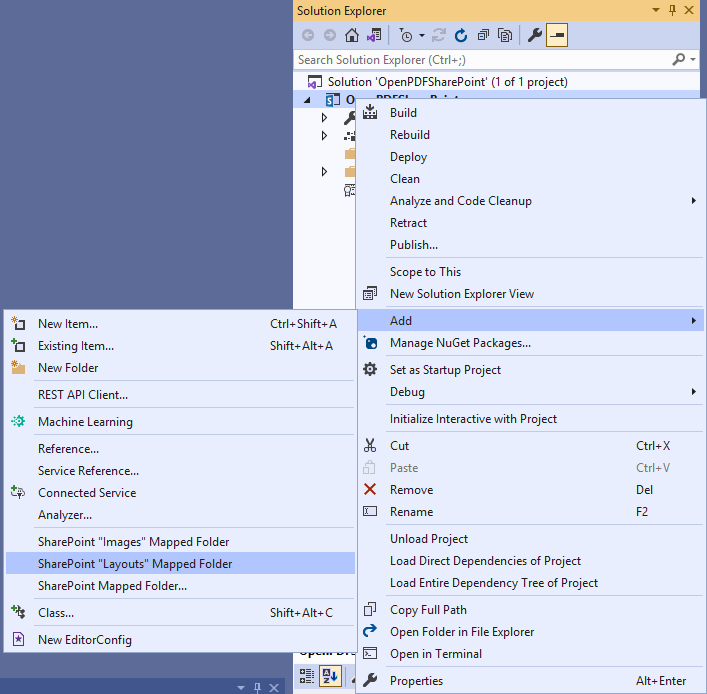Expand the References tree node

[324, 135]
